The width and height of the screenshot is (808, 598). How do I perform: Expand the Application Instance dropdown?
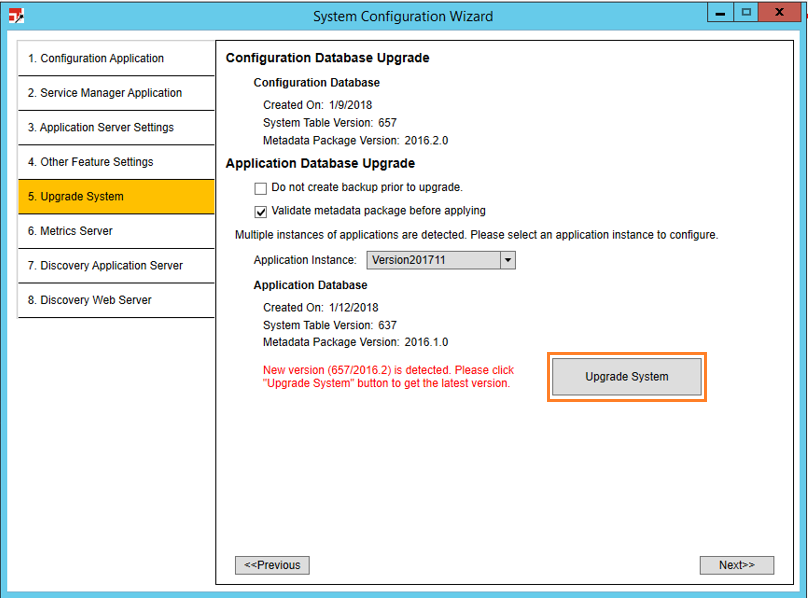click(x=507, y=260)
